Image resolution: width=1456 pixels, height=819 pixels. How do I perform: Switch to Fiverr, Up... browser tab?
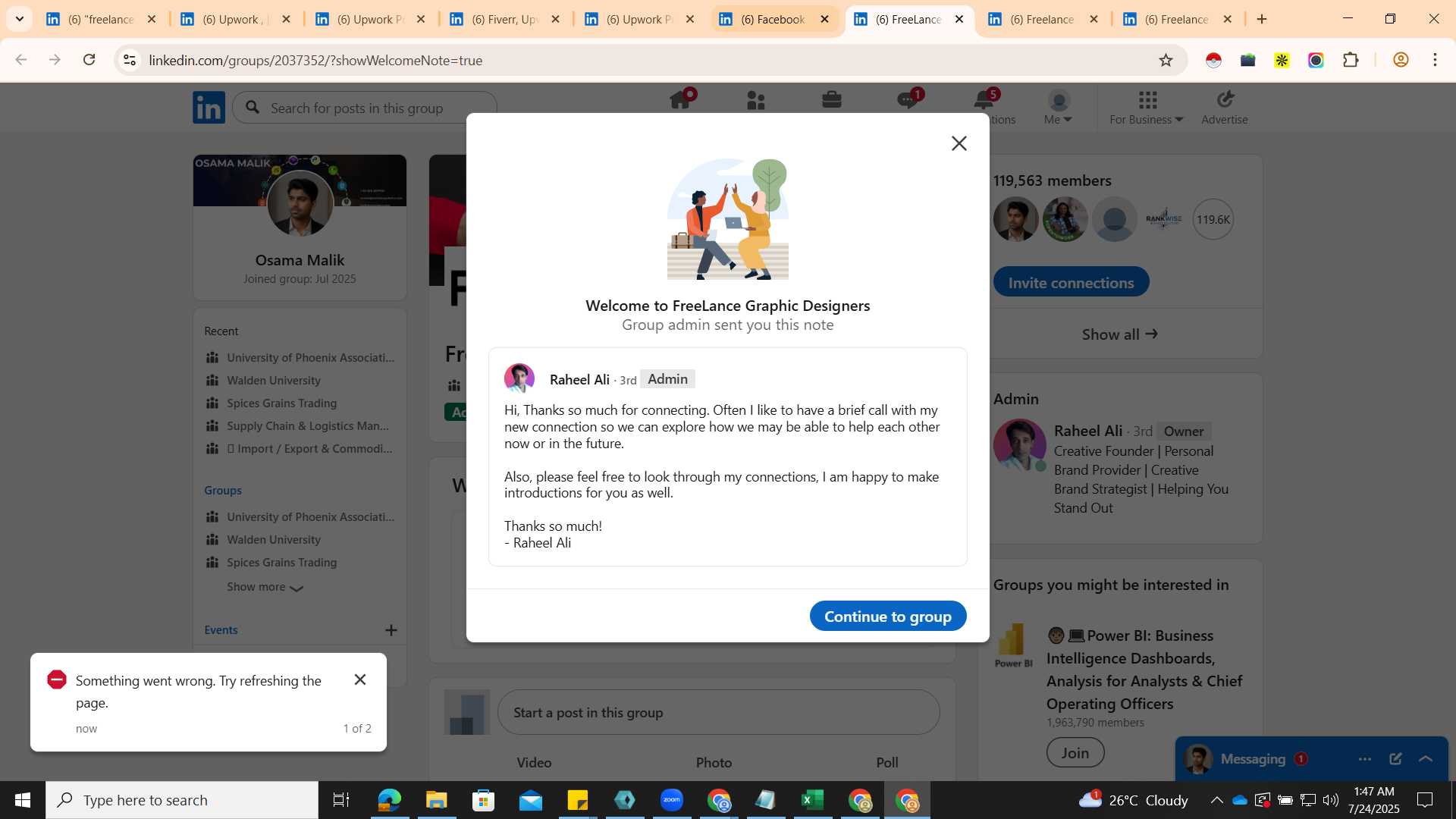505,19
